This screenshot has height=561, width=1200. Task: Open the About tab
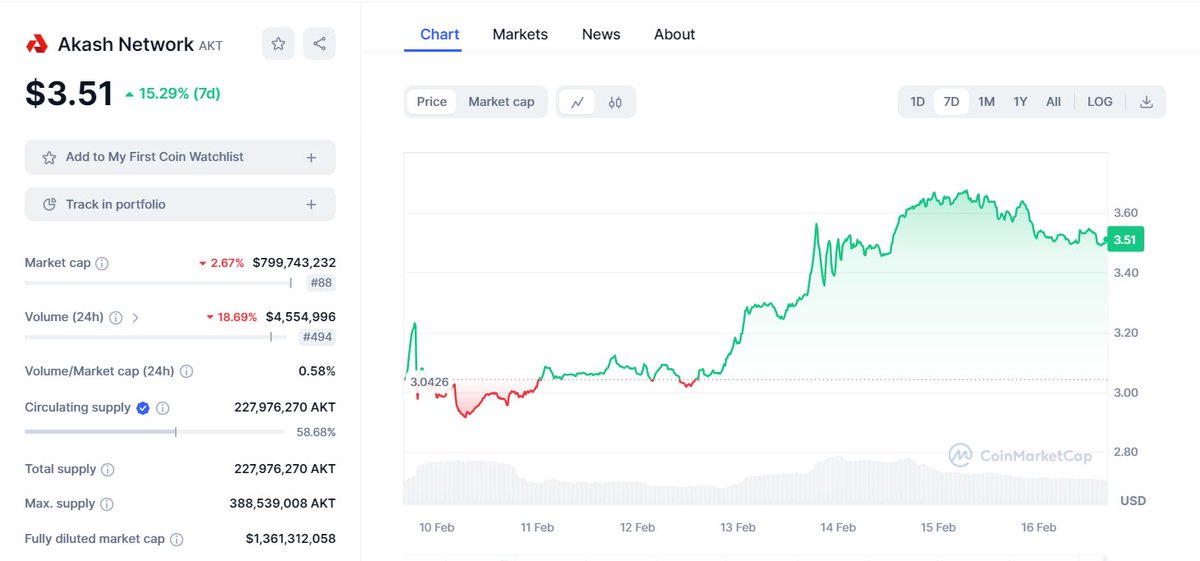[x=674, y=34]
